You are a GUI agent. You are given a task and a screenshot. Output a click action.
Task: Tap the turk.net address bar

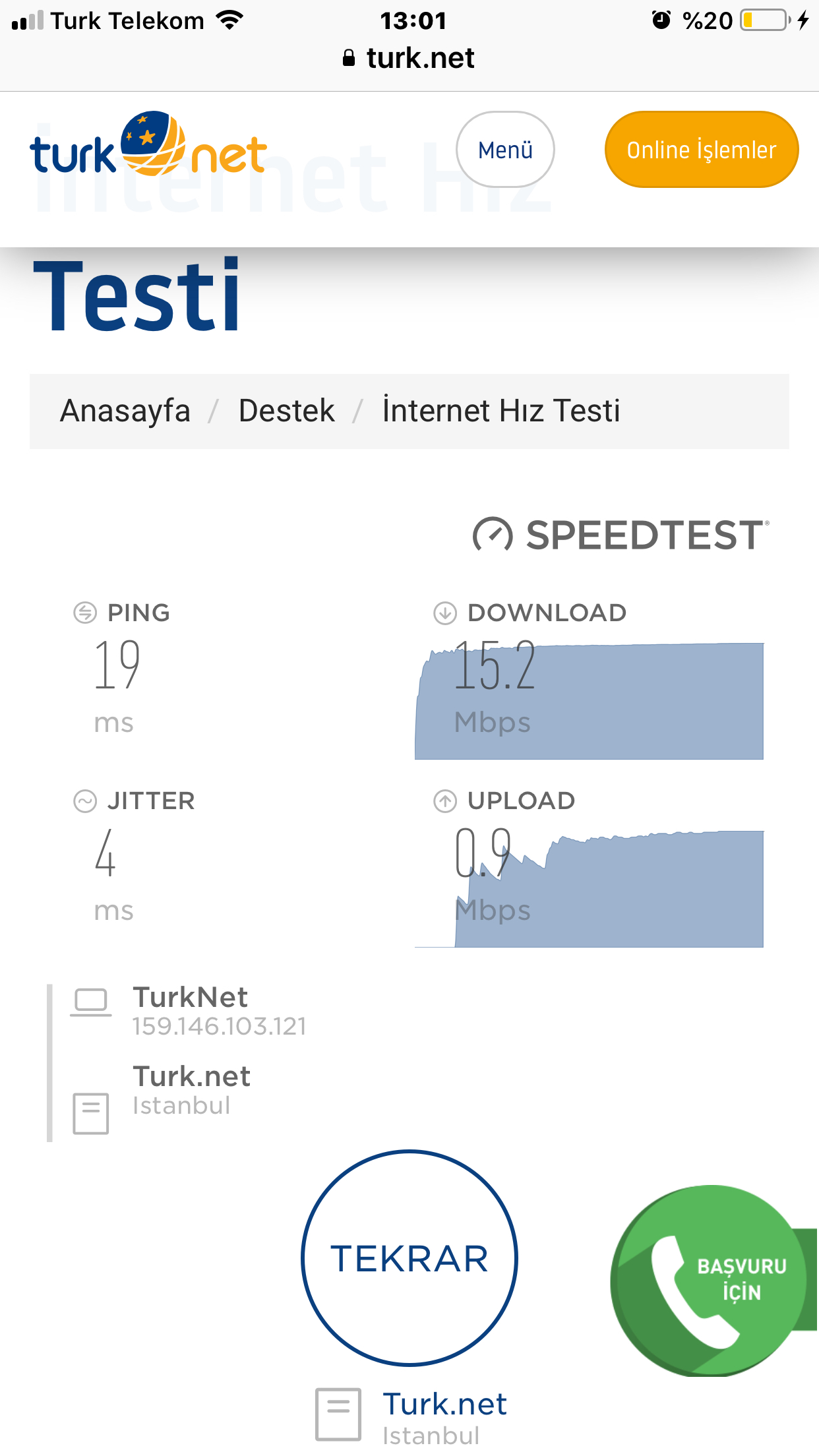click(x=409, y=58)
